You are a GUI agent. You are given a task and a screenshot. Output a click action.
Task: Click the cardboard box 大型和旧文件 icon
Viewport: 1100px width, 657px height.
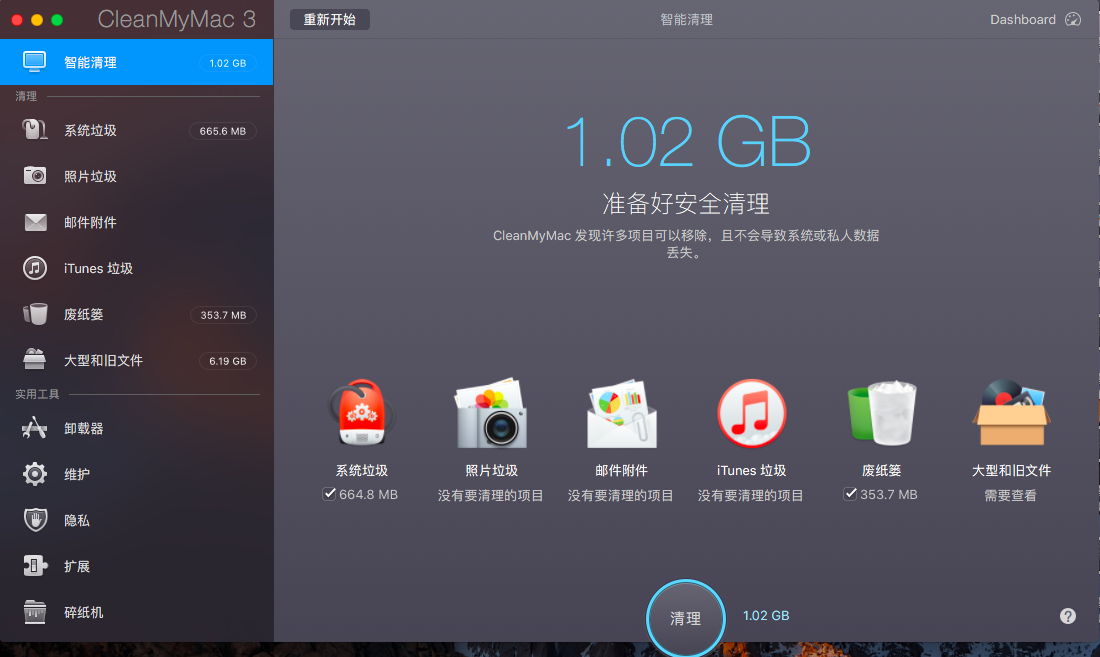coord(1011,413)
